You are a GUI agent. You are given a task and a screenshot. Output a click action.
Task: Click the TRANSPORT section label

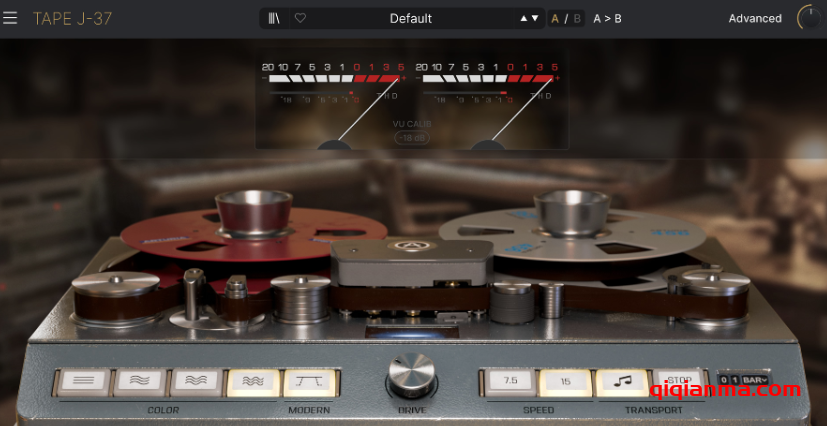pos(653,410)
